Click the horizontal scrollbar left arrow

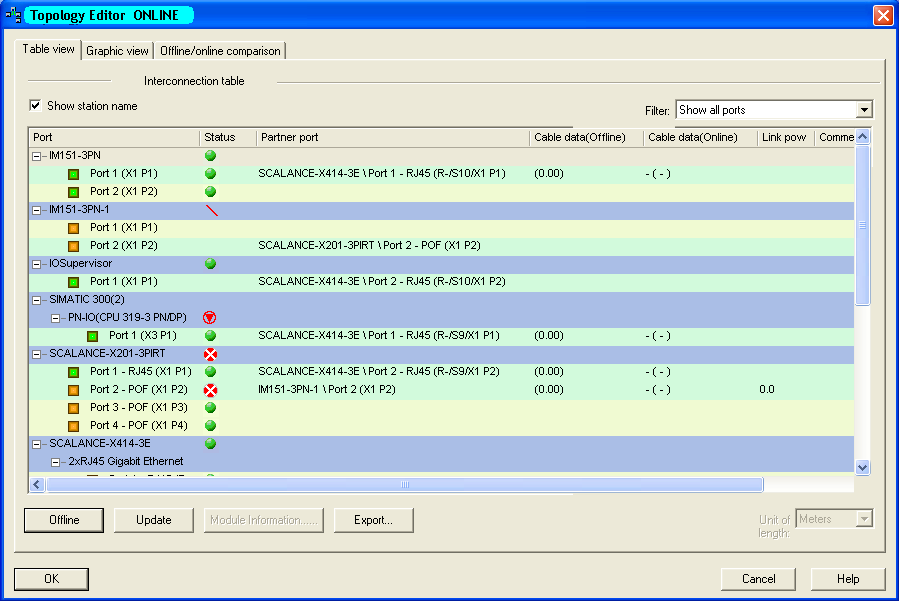(37, 485)
